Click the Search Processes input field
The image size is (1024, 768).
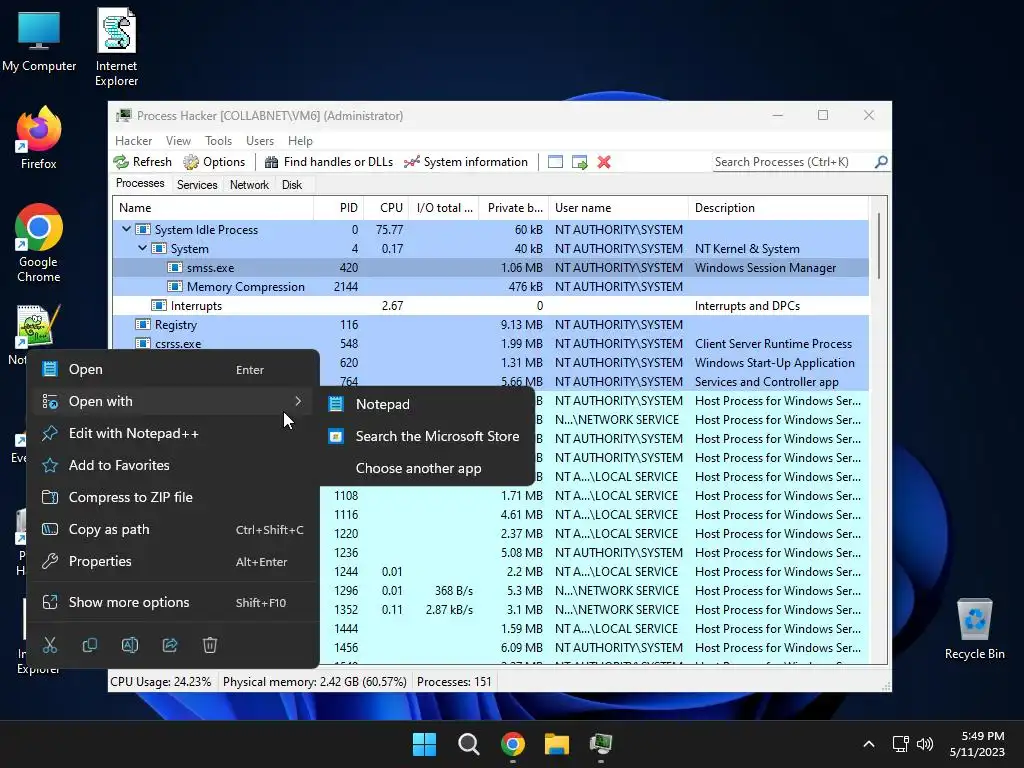click(793, 161)
